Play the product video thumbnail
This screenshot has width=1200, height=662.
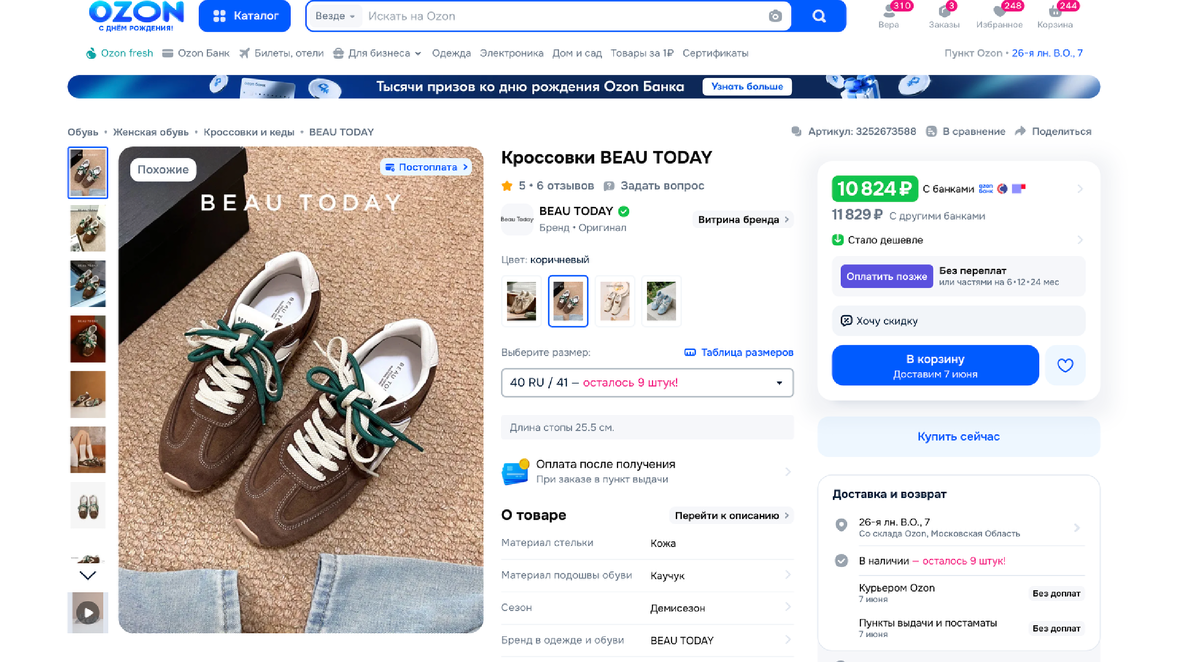coord(88,613)
